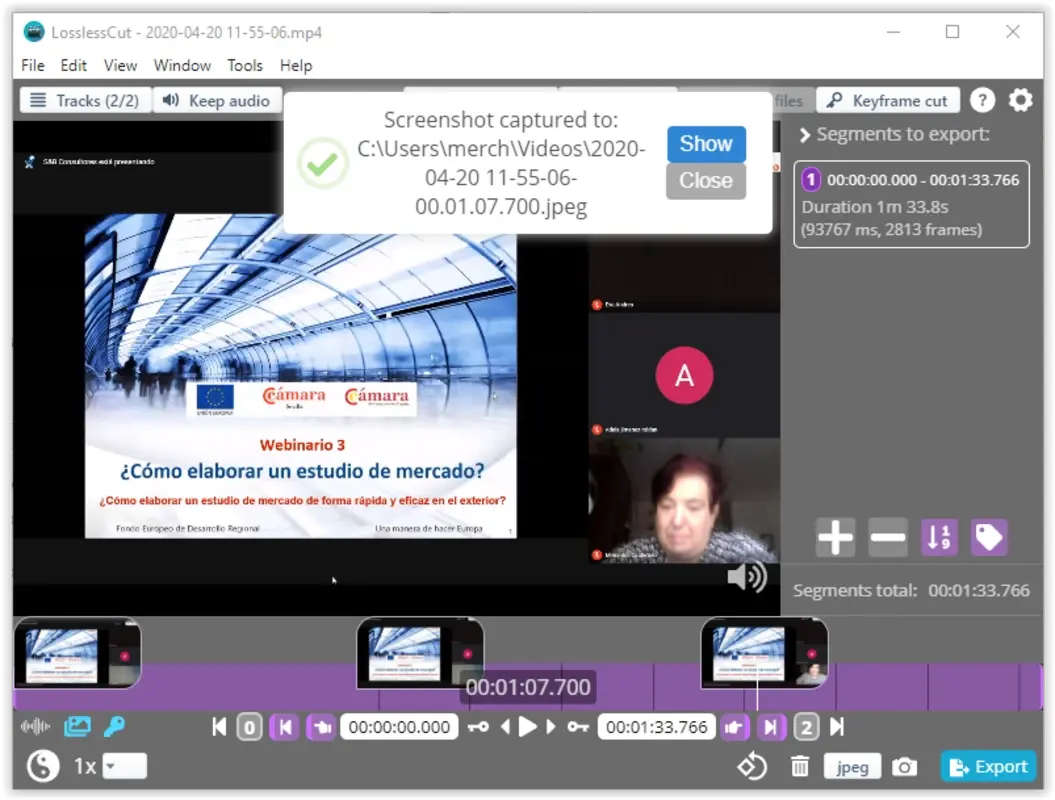Label the segment with the tag icon
The height and width of the screenshot is (800, 1055).
click(x=990, y=537)
